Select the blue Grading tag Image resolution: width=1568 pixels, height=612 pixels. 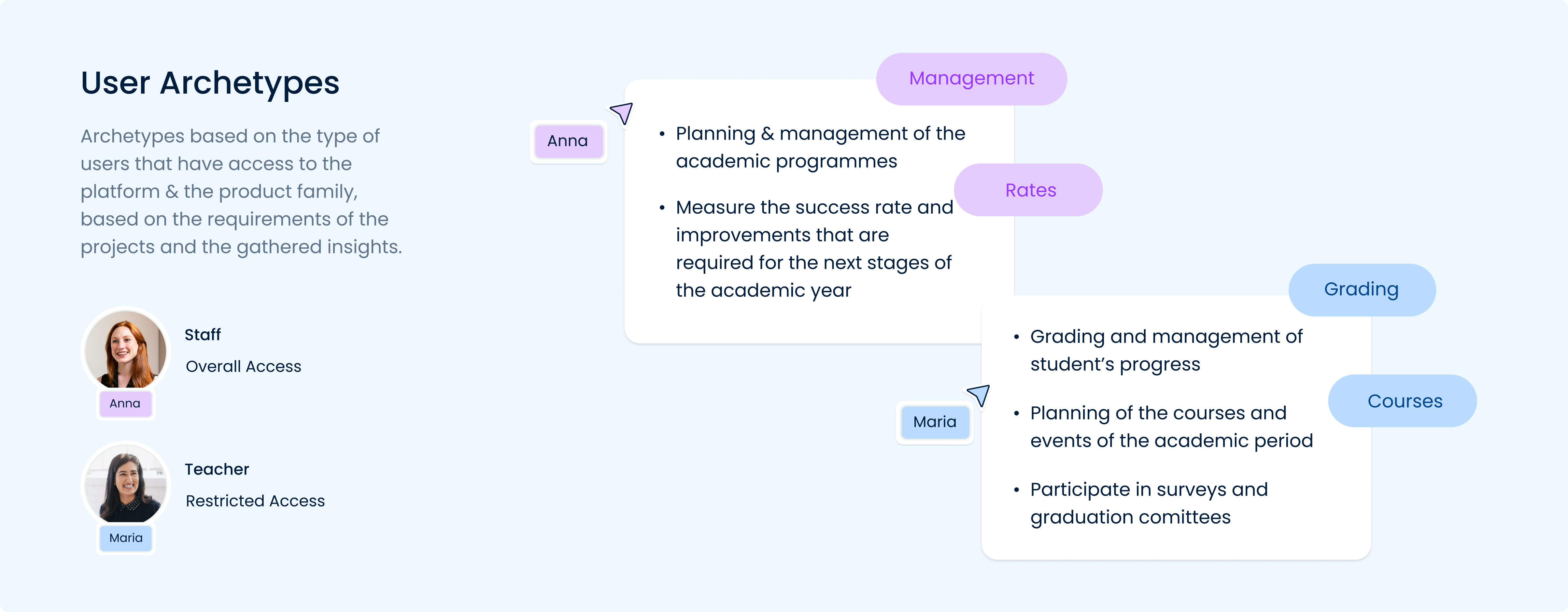1362,289
